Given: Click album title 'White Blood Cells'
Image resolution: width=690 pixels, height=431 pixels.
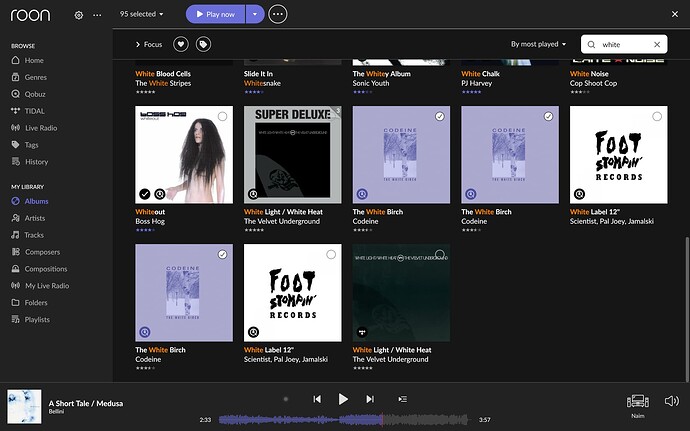Looking at the screenshot, I should click(163, 74).
